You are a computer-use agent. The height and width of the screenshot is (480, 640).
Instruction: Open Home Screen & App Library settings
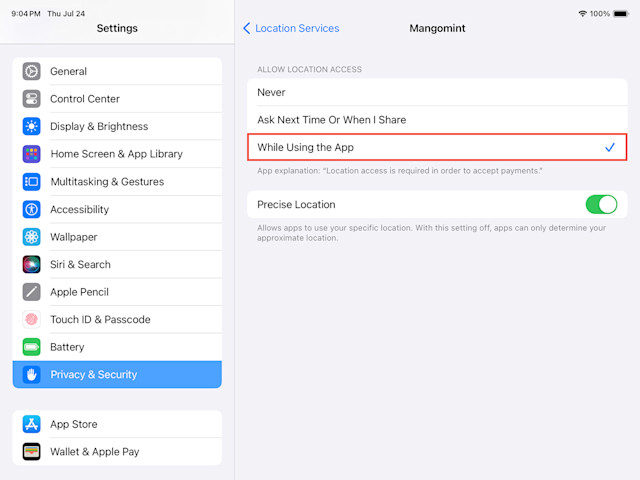pos(117,154)
